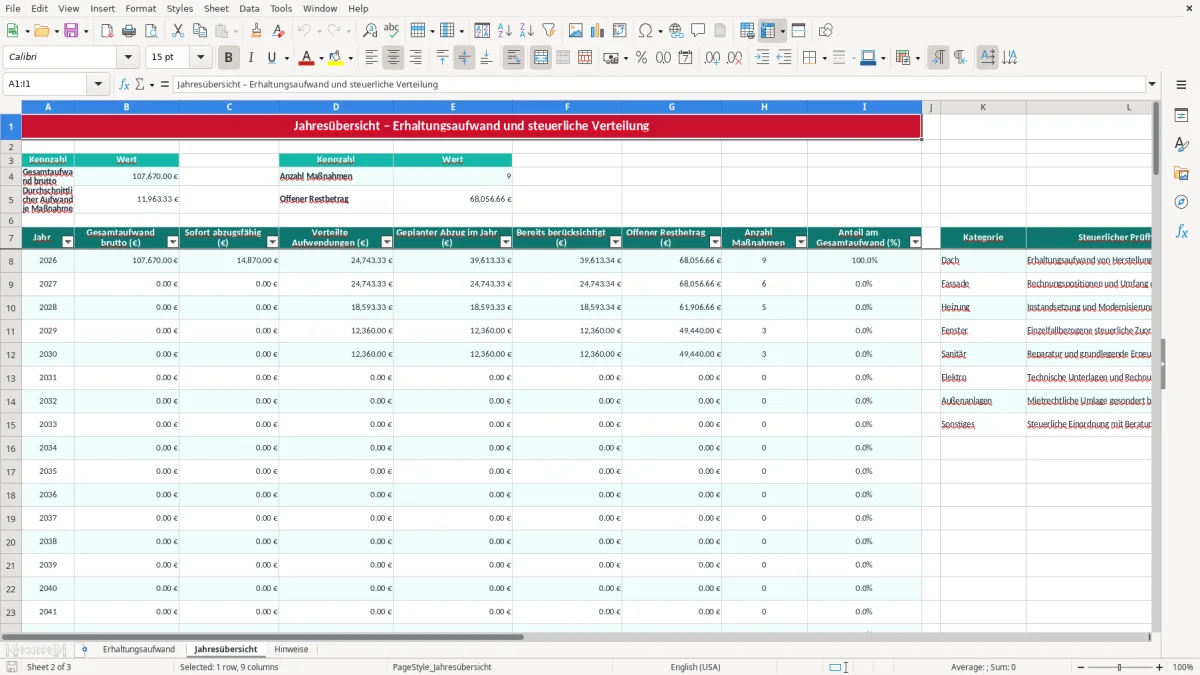
Task: Open Sidebar Properties panel icon
Action: [x=1181, y=116]
